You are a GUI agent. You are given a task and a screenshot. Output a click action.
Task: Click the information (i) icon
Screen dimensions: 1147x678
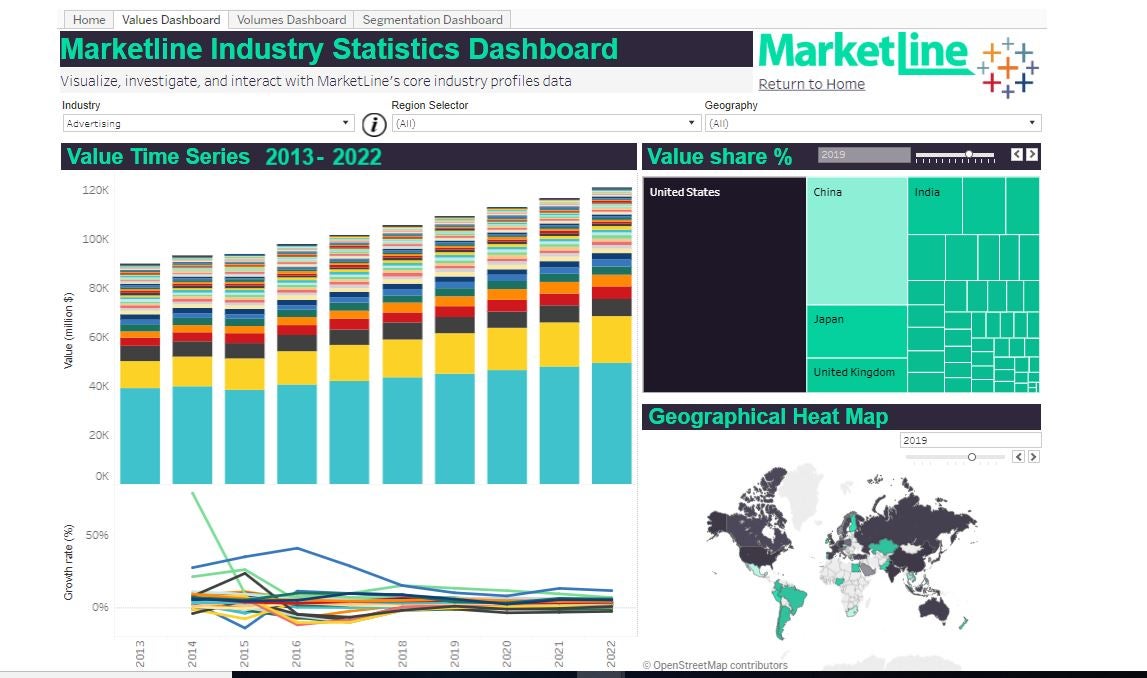374,124
